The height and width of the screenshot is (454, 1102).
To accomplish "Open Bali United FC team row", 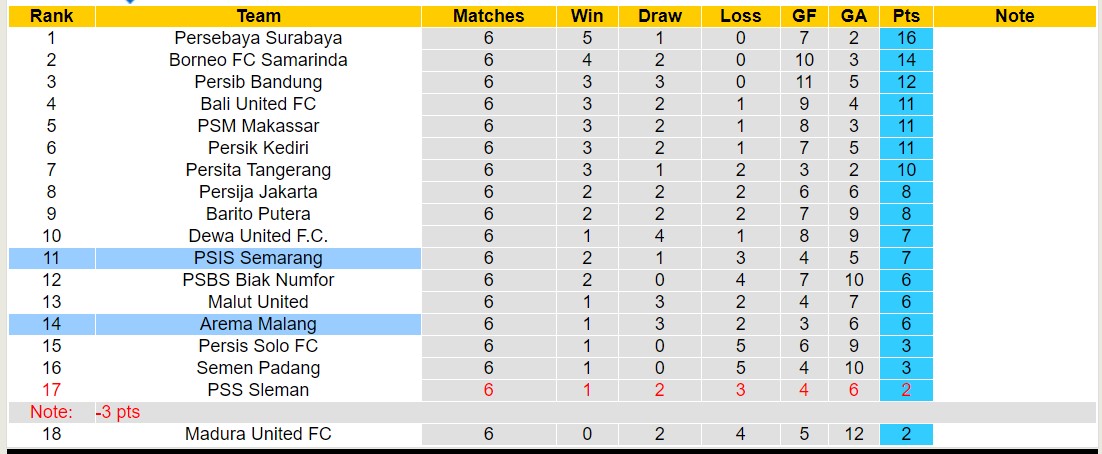I will 258,104.
